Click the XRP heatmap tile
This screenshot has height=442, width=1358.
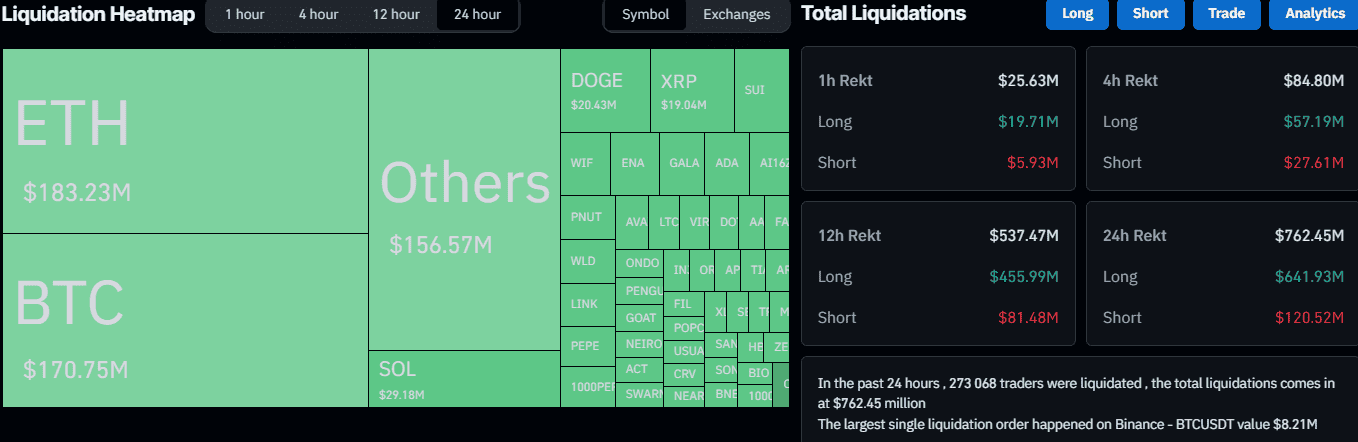click(x=691, y=91)
